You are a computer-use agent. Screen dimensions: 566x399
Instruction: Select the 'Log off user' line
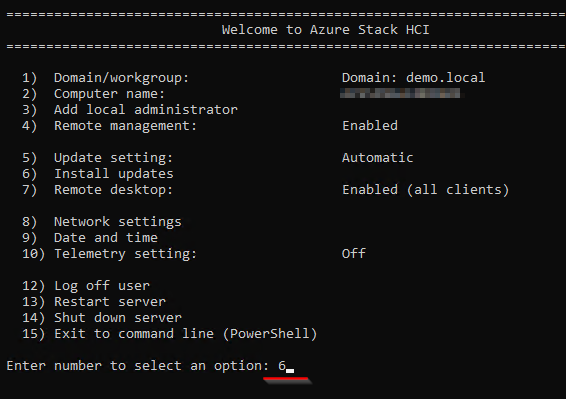[86, 286]
